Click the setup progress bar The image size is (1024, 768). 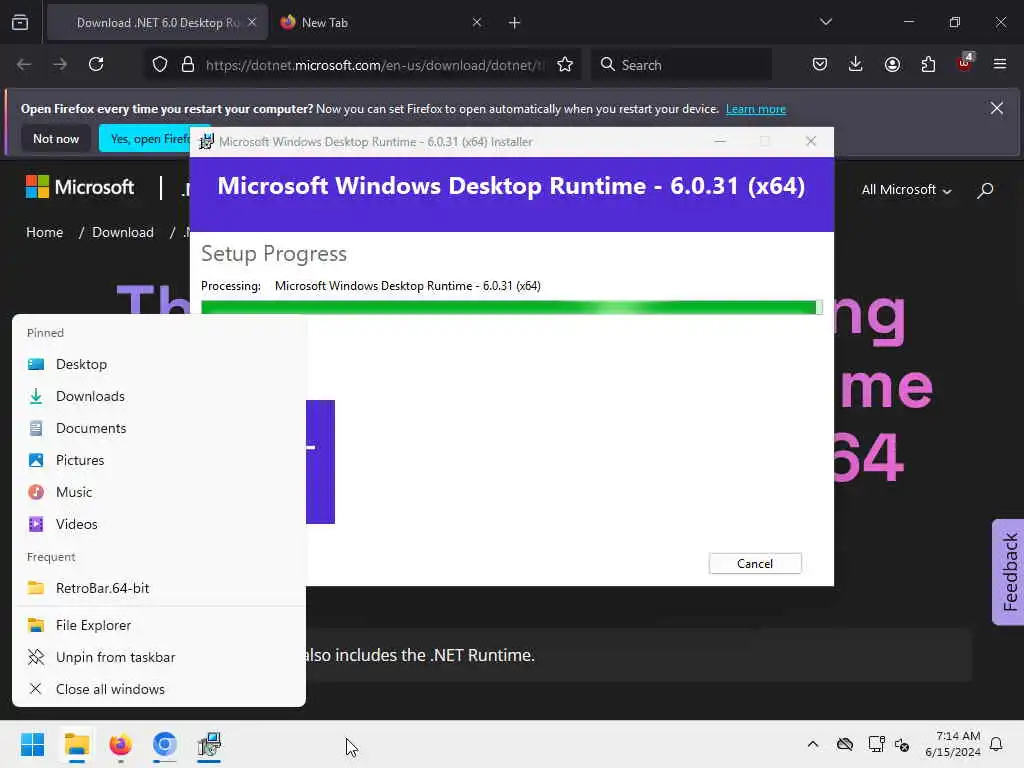pyautogui.click(x=511, y=307)
